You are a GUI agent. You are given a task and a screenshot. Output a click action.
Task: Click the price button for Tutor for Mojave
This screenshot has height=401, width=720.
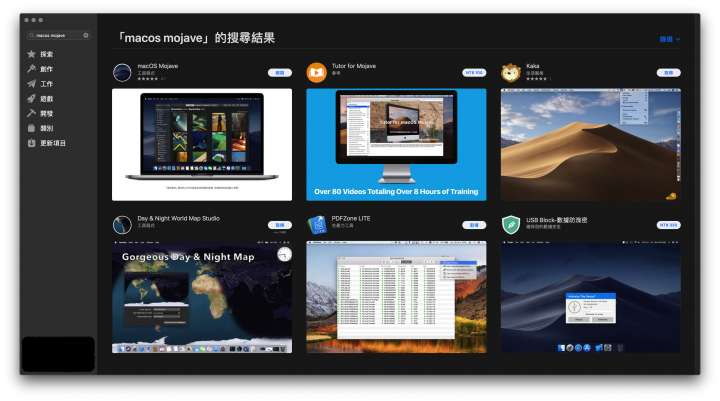point(474,73)
